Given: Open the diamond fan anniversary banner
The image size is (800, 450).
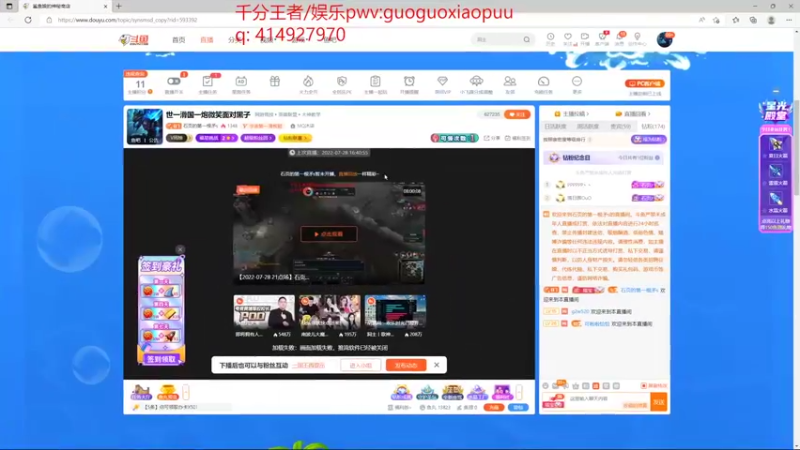Looking at the screenshot, I should (x=604, y=158).
